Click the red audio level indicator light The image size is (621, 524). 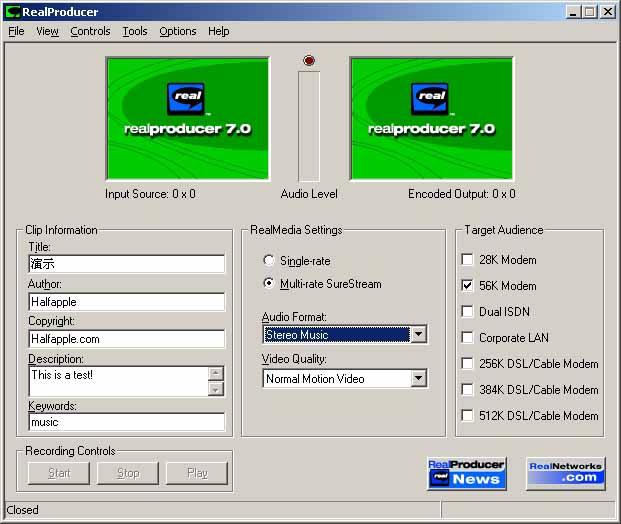[309, 61]
